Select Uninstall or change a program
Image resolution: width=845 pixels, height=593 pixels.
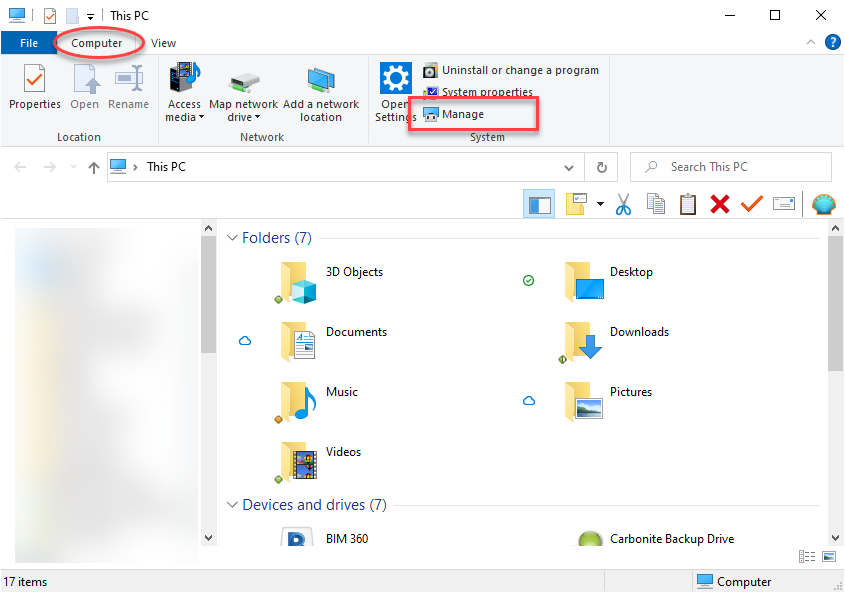click(511, 70)
